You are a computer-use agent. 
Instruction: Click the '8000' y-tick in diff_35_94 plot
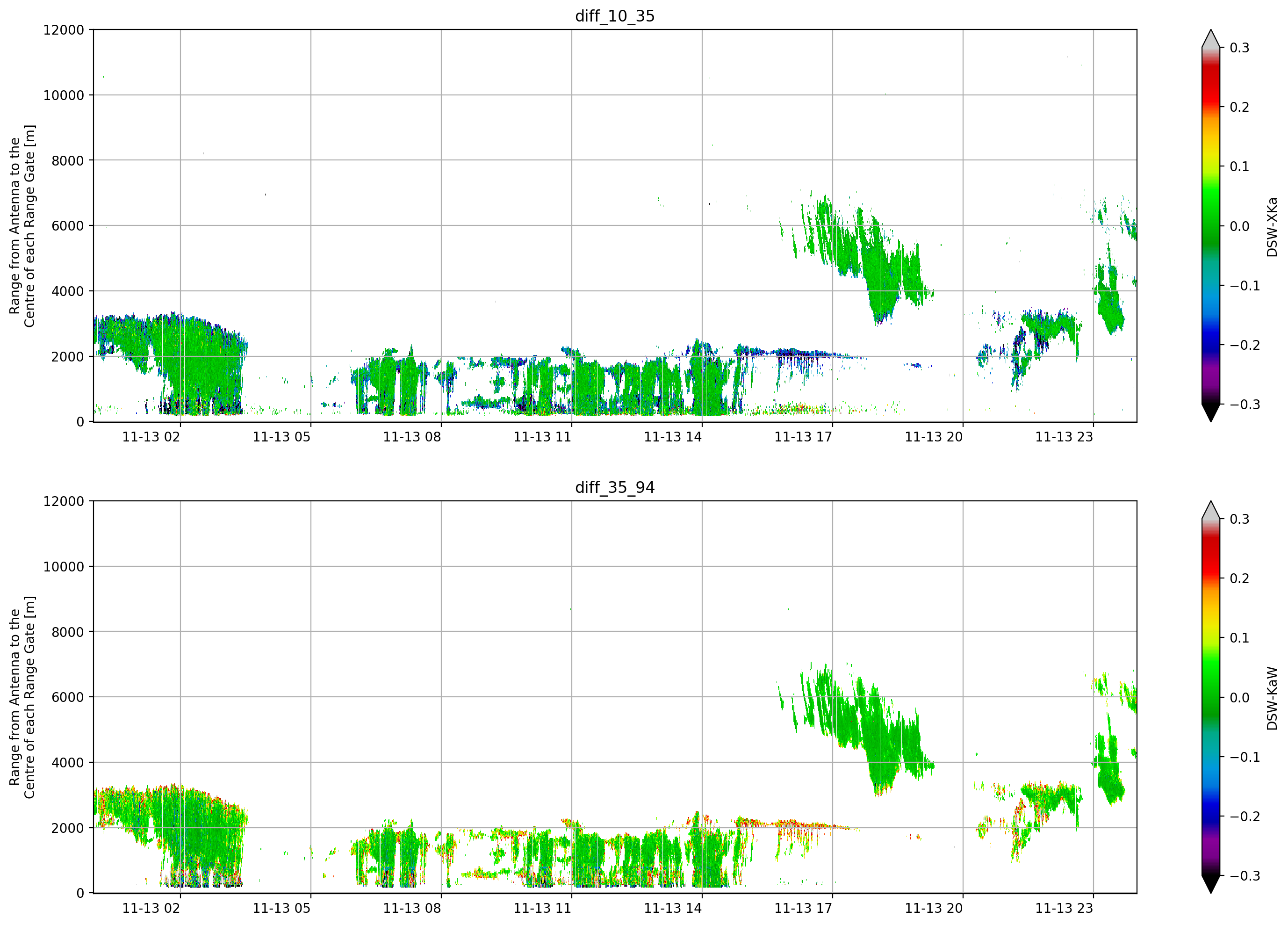tap(68, 632)
